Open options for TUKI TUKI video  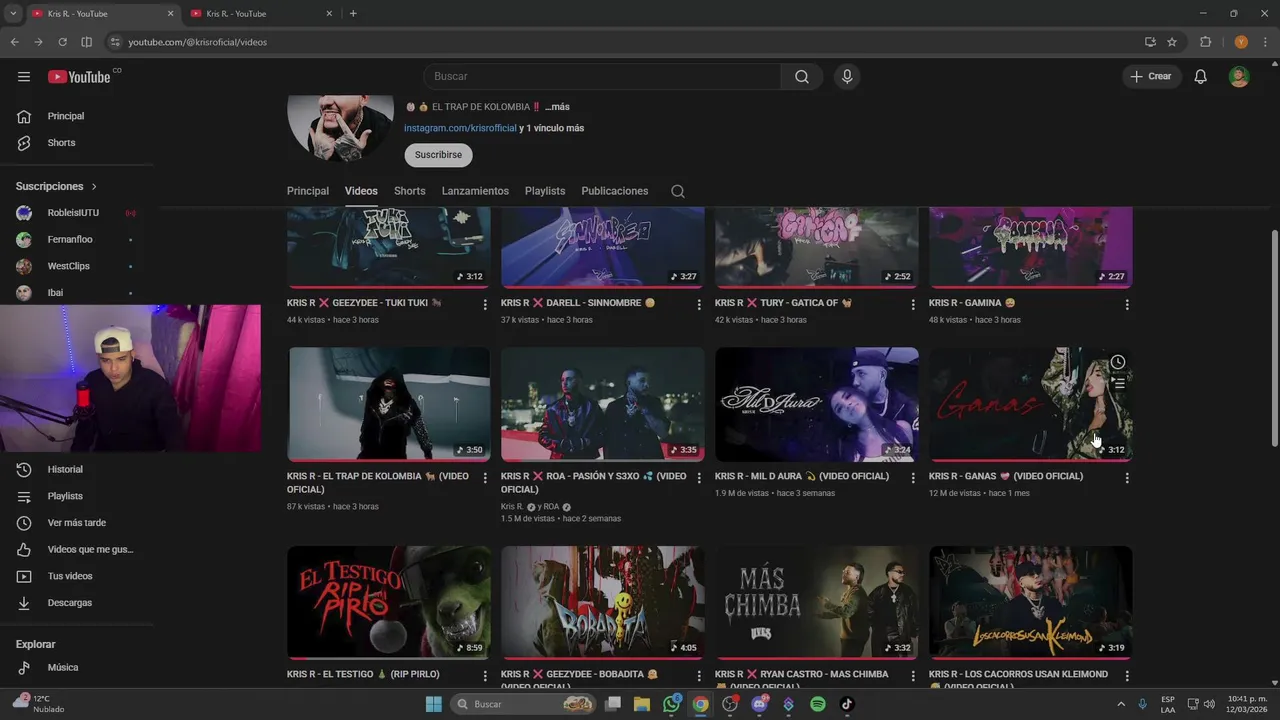tap(485, 304)
